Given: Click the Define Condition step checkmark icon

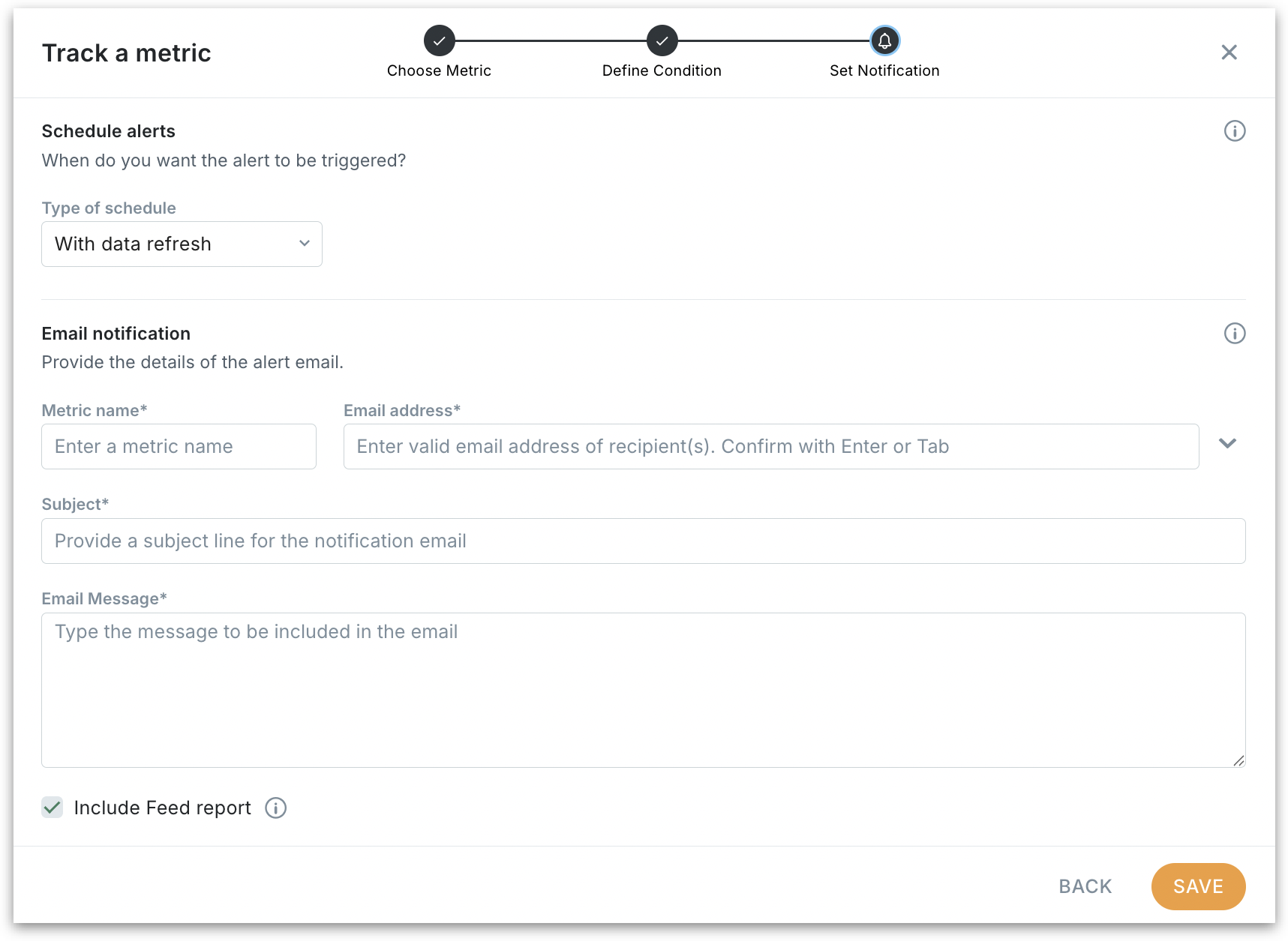Looking at the screenshot, I should click(662, 40).
